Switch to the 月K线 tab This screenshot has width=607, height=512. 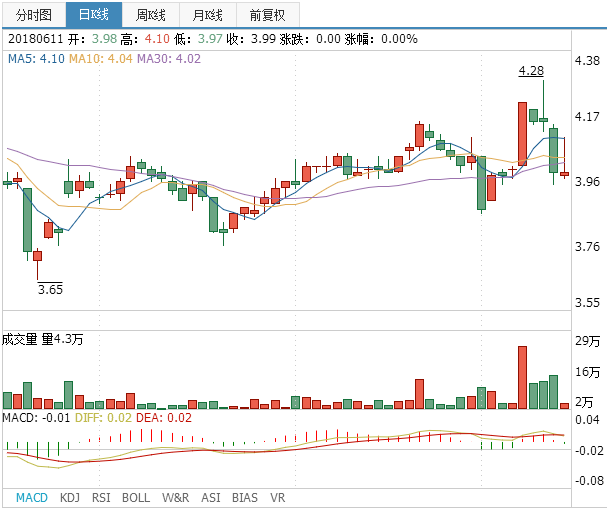(207, 15)
